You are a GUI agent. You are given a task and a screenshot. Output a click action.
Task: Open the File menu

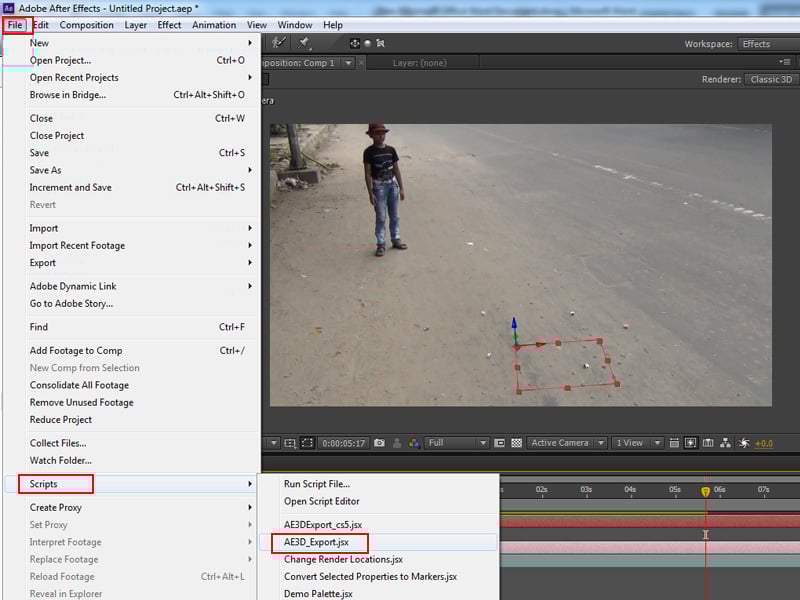tap(15, 25)
